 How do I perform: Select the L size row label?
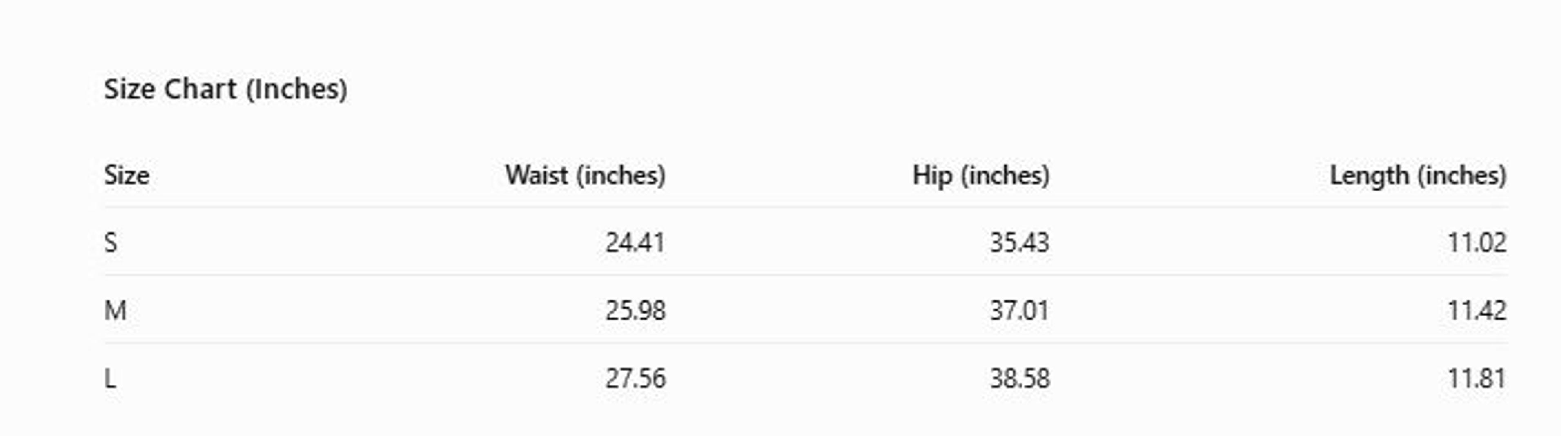[110, 379]
